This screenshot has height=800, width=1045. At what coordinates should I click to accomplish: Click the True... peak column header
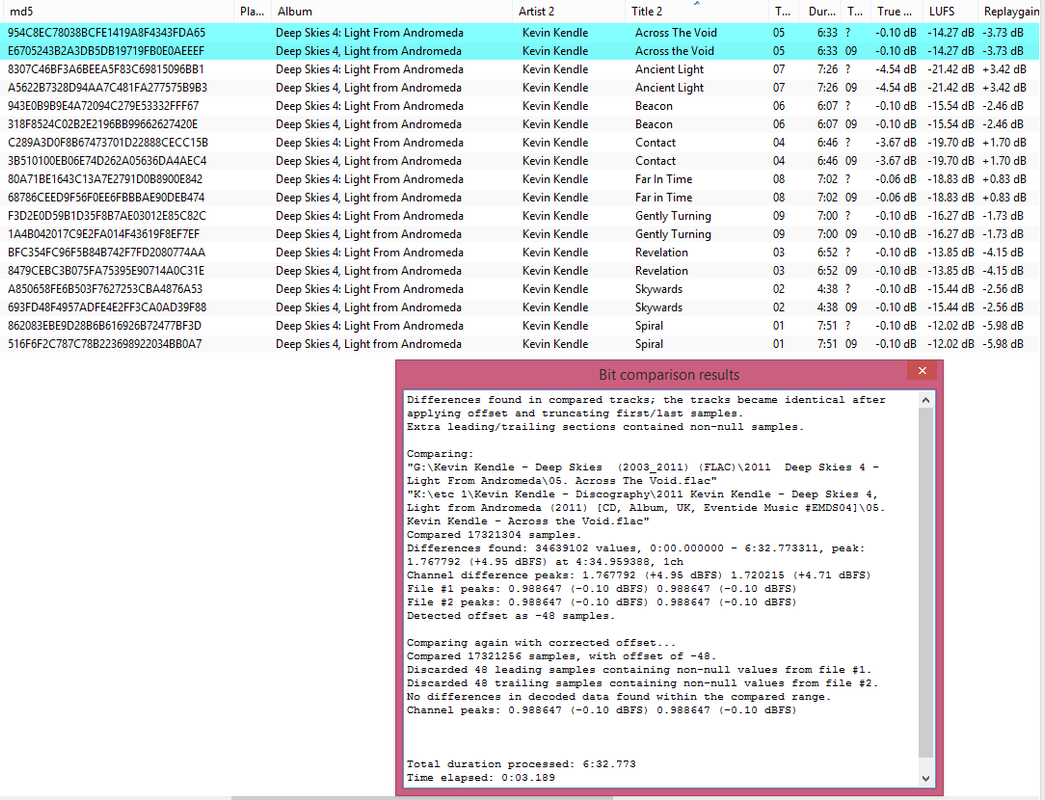(898, 11)
